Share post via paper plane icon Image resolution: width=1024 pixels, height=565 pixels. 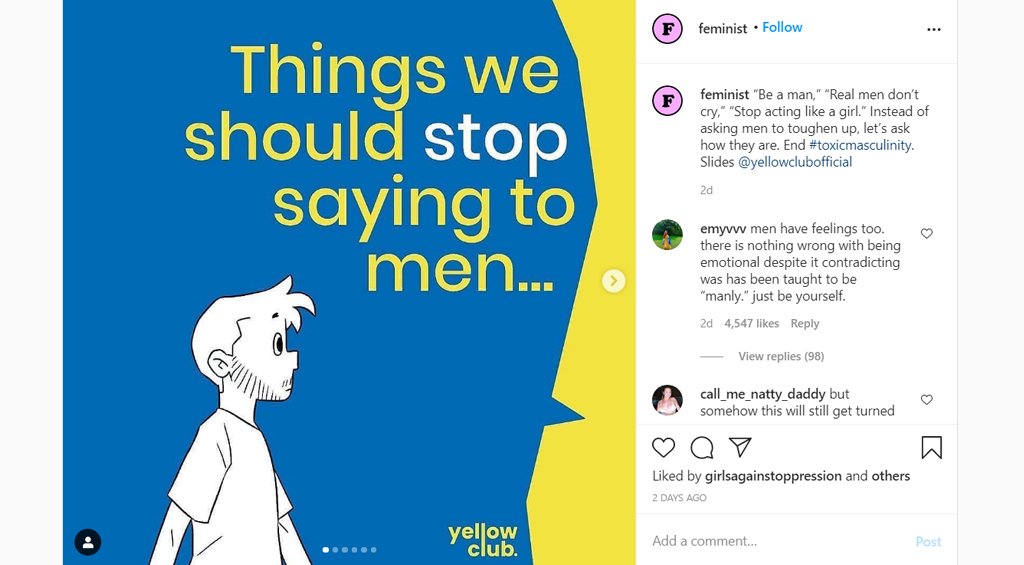pyautogui.click(x=740, y=446)
